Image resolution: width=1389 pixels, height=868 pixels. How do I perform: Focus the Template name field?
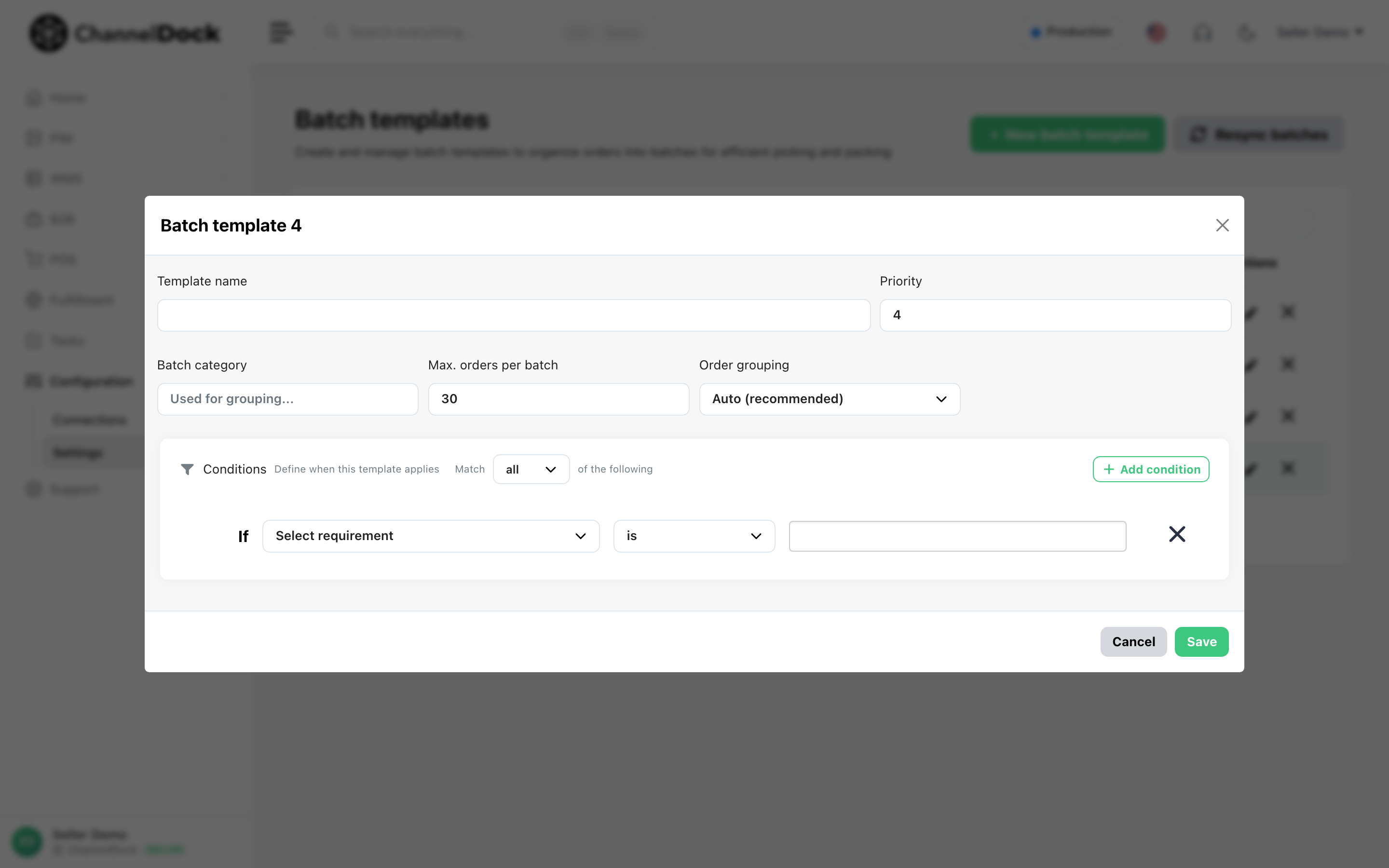coord(514,315)
